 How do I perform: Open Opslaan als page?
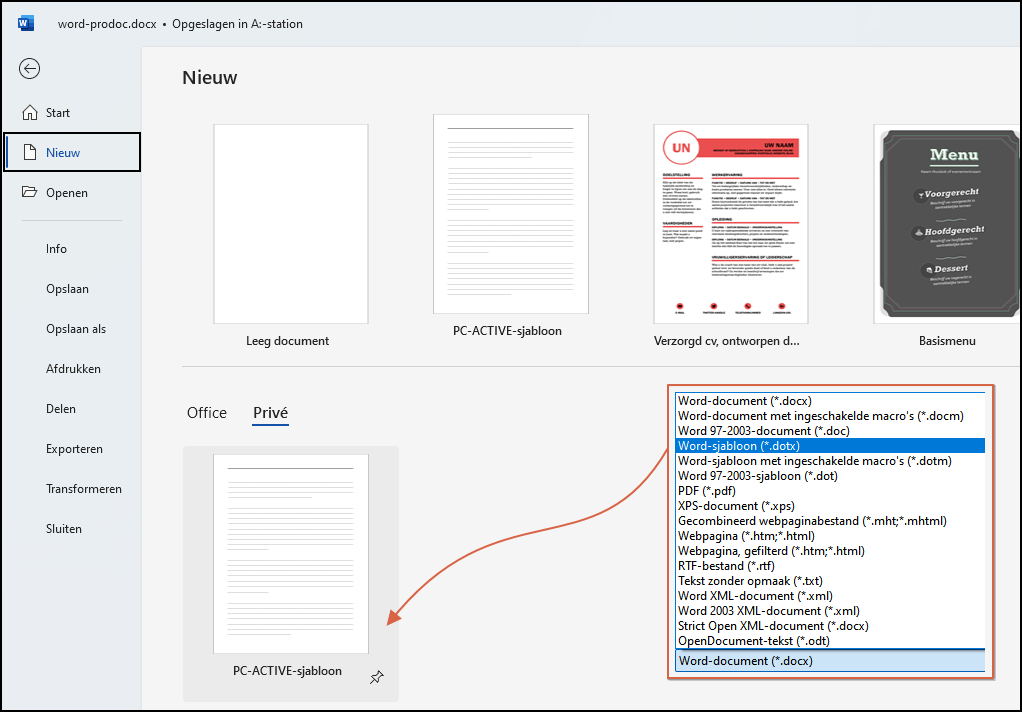(76, 329)
